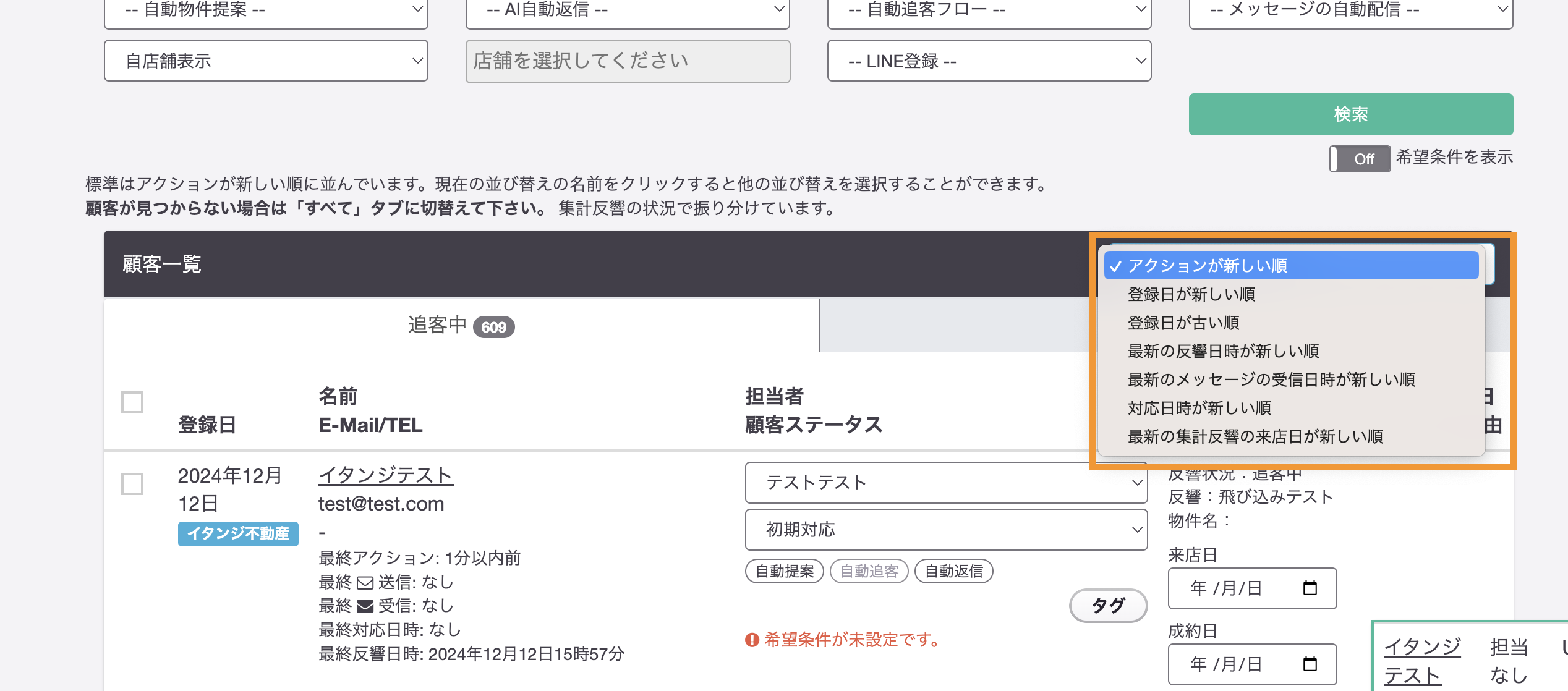Open the 自動追客フロー dropdown
1568x691 pixels.
pyautogui.click(x=989, y=11)
